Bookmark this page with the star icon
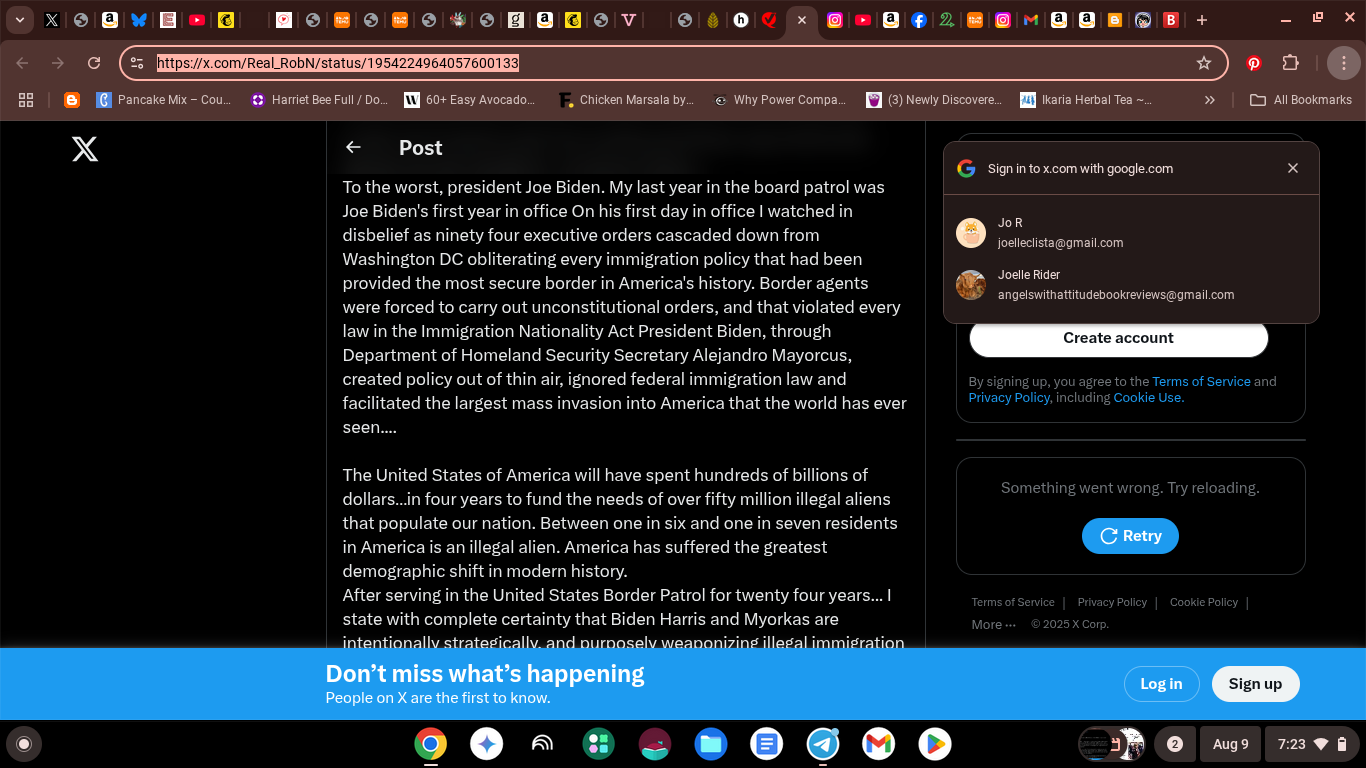1366x768 pixels. [x=1204, y=63]
